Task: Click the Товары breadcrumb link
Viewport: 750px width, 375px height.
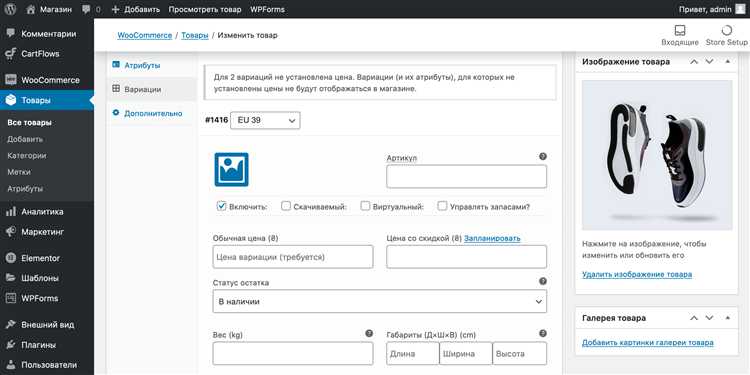Action: coord(195,35)
